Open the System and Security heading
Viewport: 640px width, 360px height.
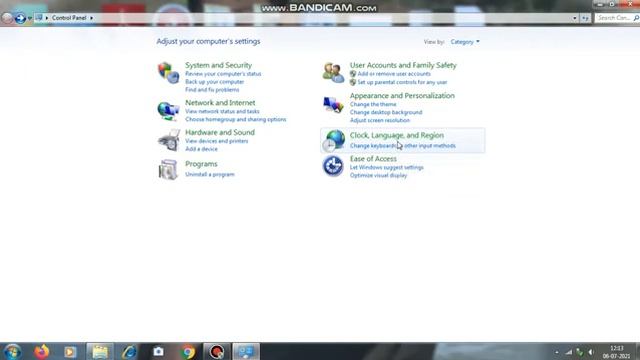(x=218, y=65)
